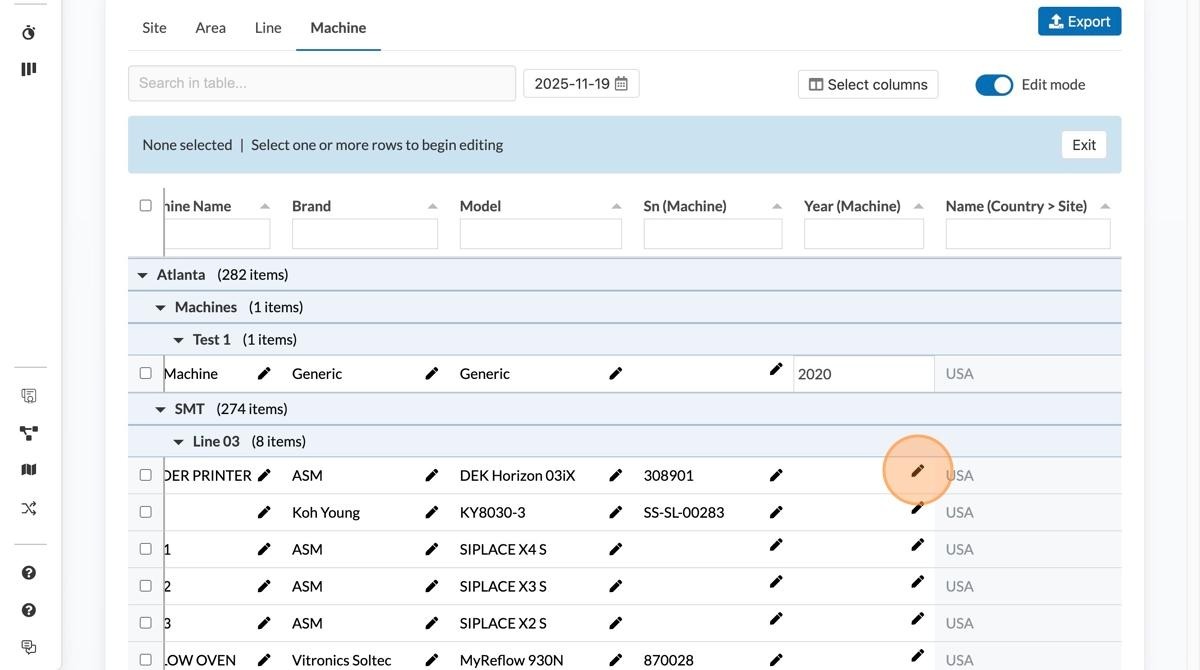Open the kanban board sidebar icon
Screen dimensions: 1200x670
point(29,69)
